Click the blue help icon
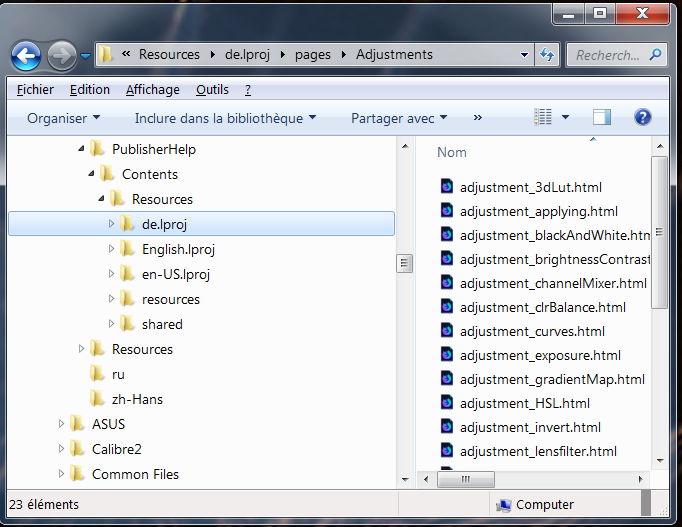The image size is (682, 527). tap(642, 117)
